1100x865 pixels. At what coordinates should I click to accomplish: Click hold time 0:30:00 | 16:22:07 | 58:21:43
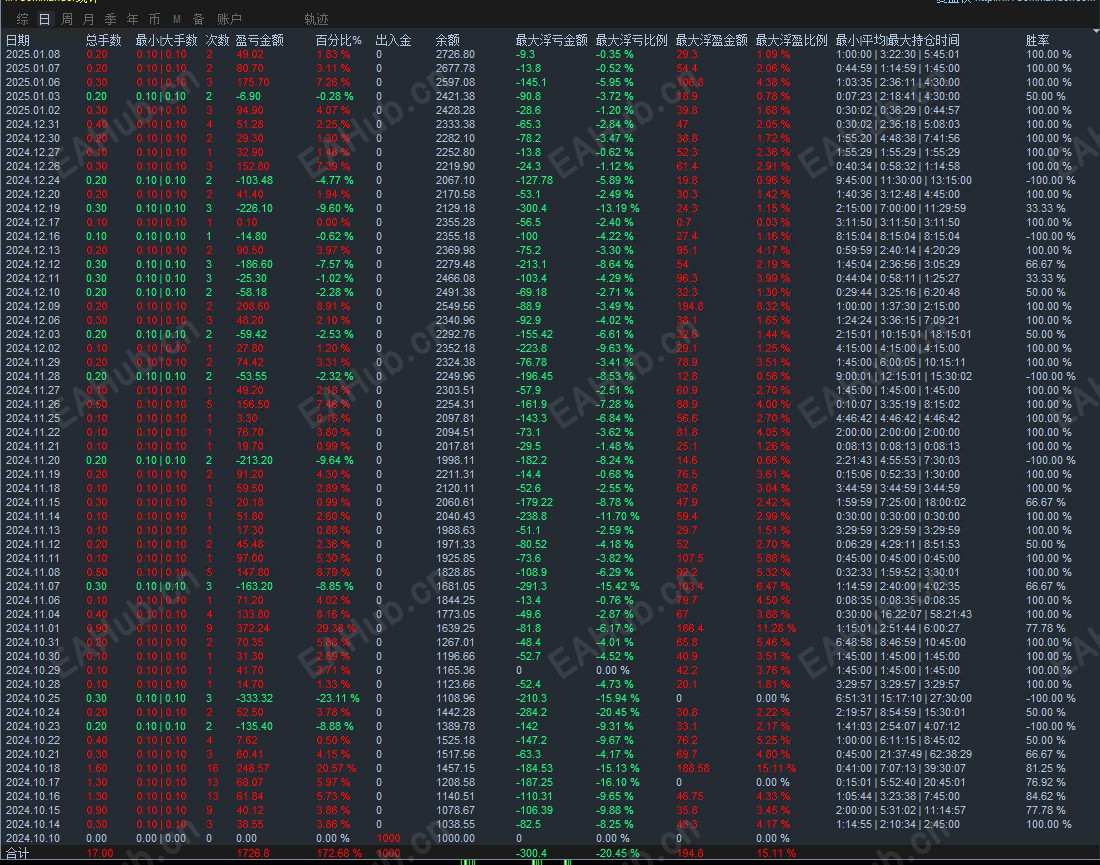[x=904, y=614]
